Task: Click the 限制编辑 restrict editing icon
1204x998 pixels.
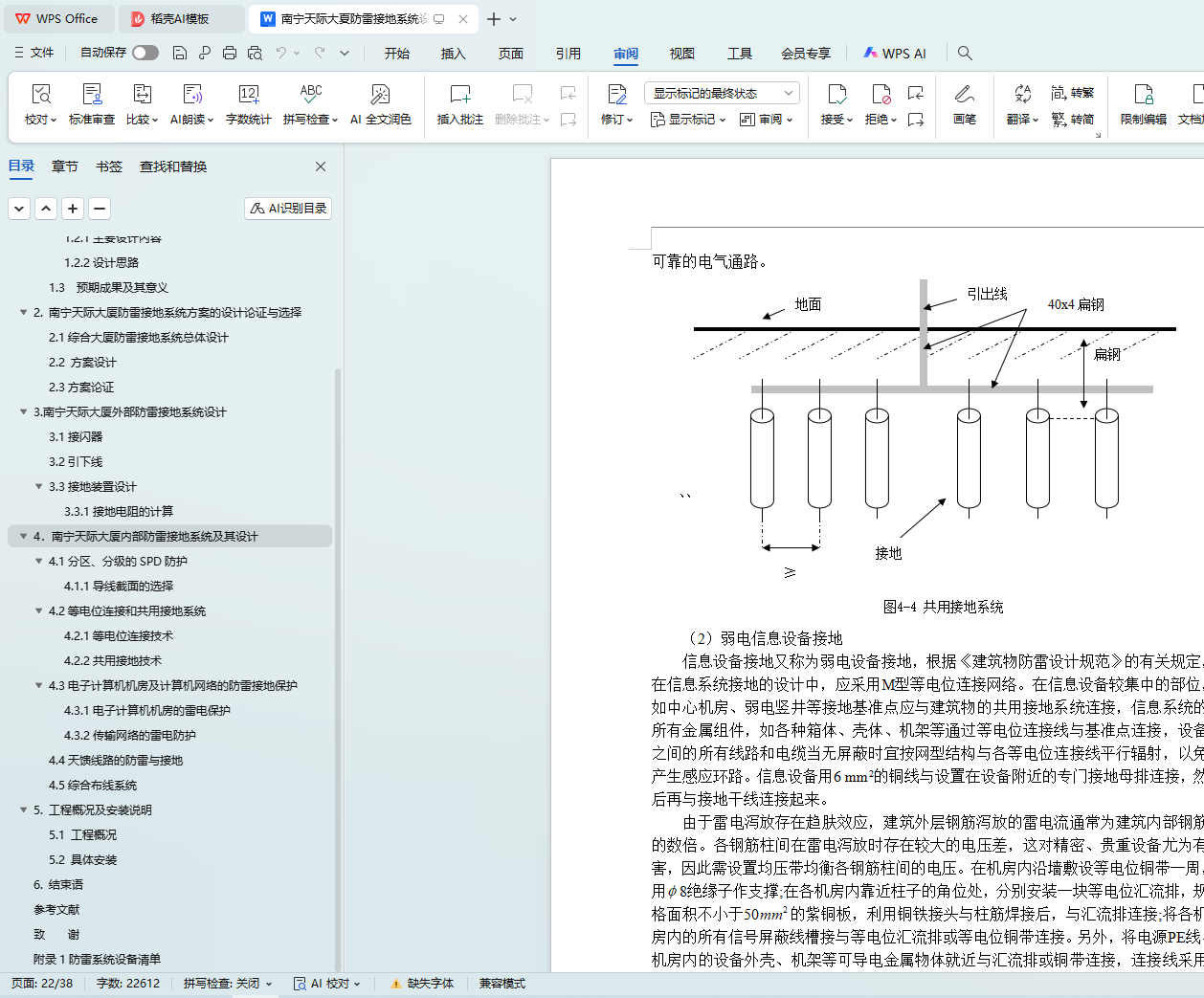Action: point(1143,95)
